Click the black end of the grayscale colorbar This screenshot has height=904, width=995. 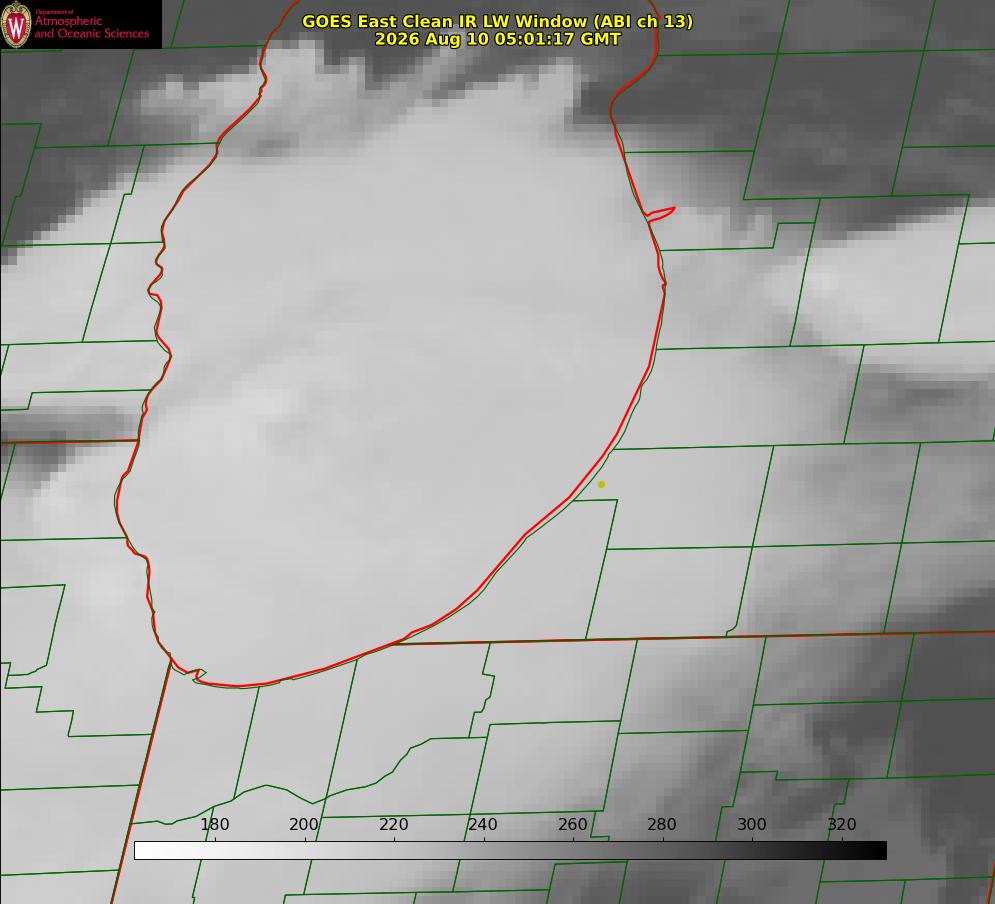[x=878, y=850]
